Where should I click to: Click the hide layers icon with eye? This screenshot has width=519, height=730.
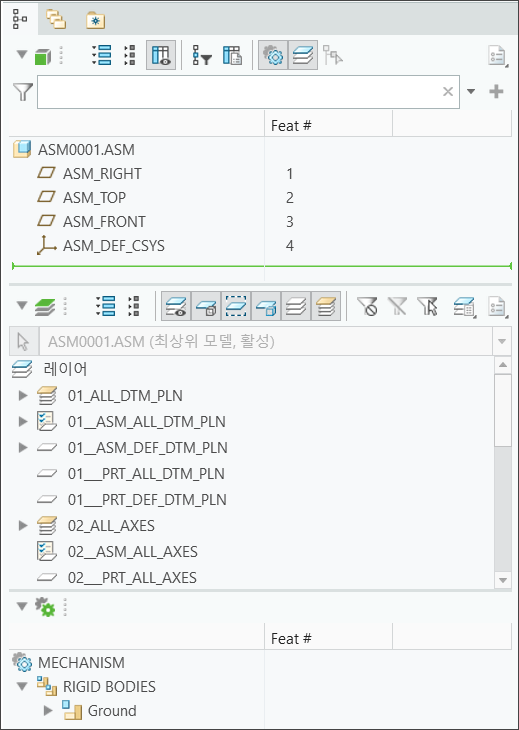click(x=176, y=306)
